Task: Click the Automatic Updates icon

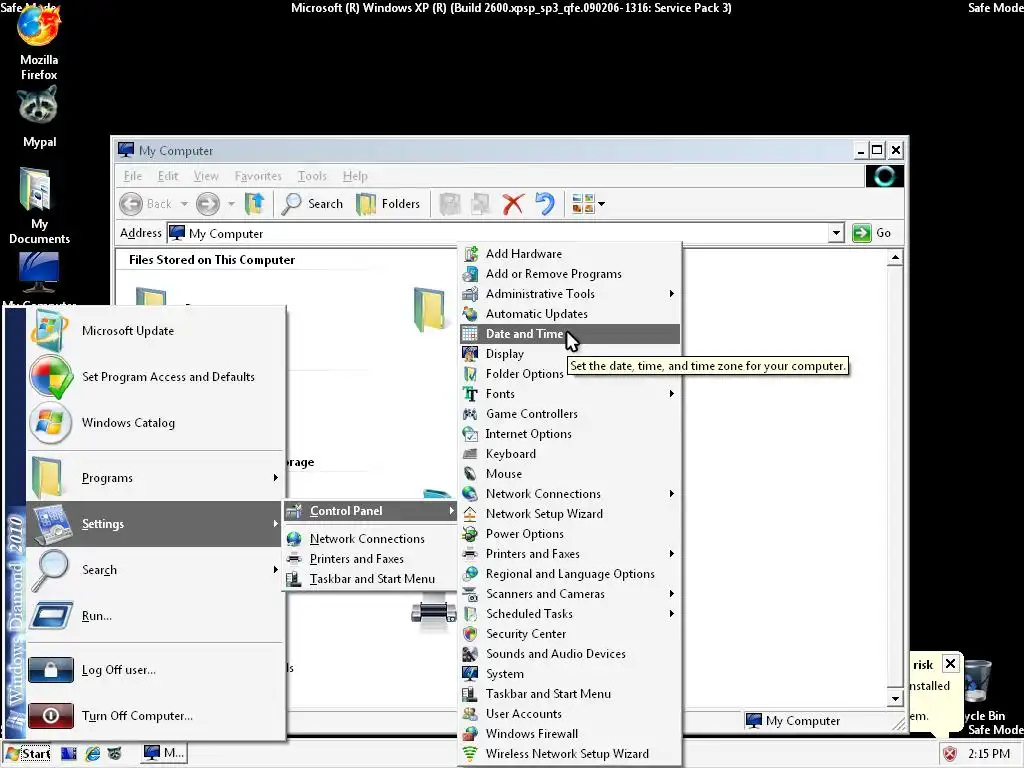Action: coord(470,314)
